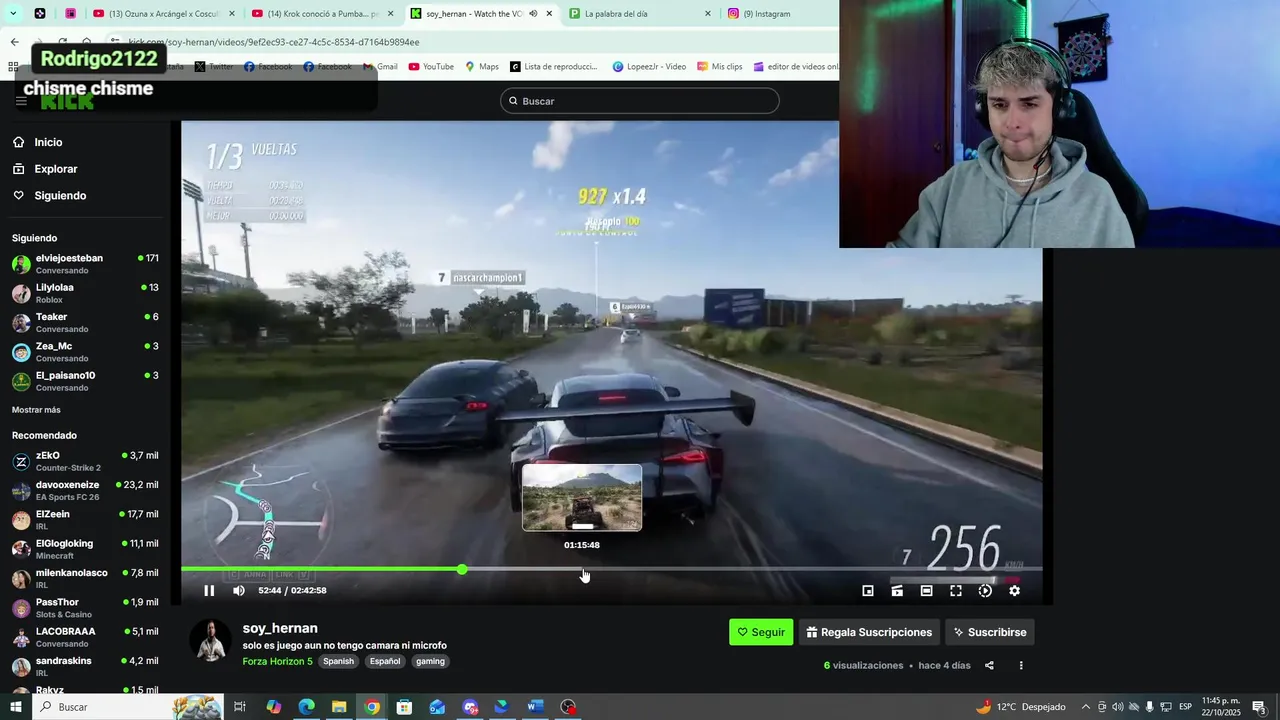
Task: Open File Explorer from taskbar
Action: coord(339,707)
